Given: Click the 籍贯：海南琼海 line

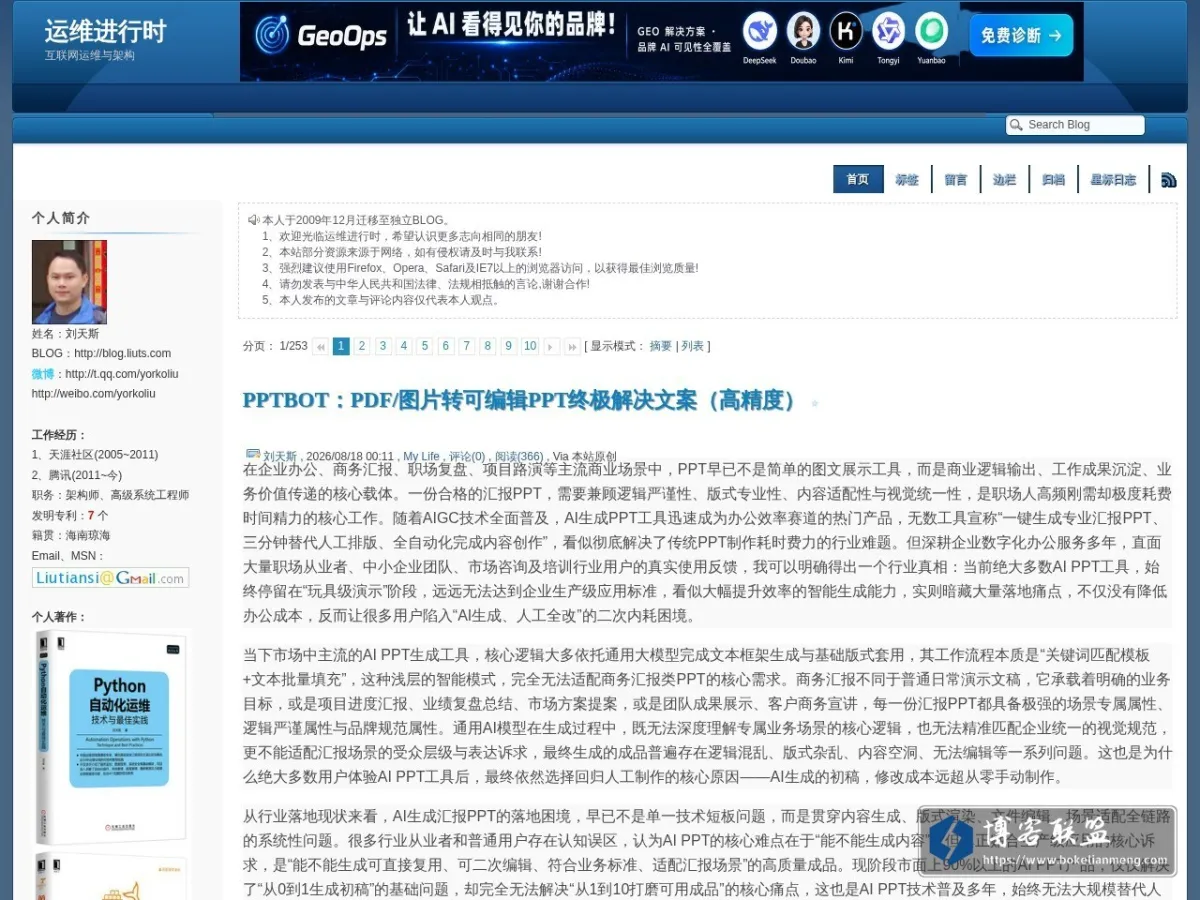Looking at the screenshot, I should tap(71, 536).
